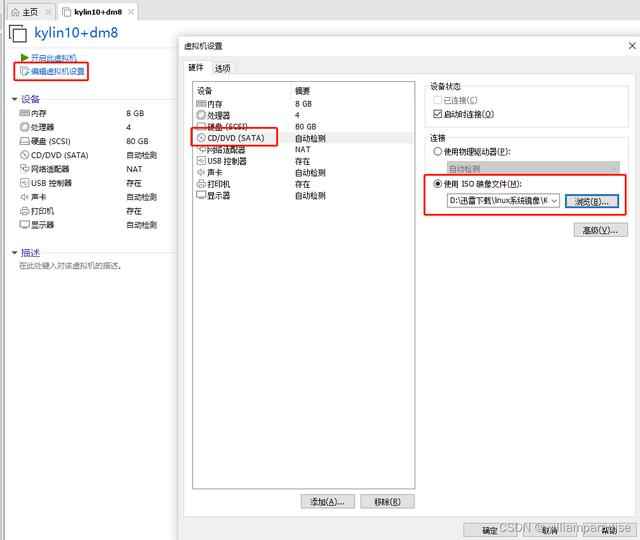Click the 设备 column header in dialog

coord(204,91)
